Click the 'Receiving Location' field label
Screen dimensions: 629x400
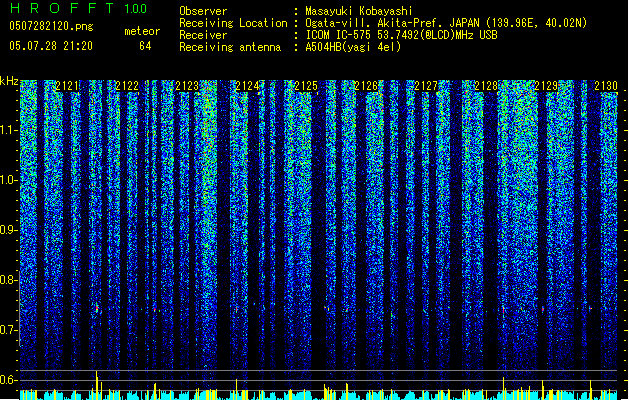point(233,23)
